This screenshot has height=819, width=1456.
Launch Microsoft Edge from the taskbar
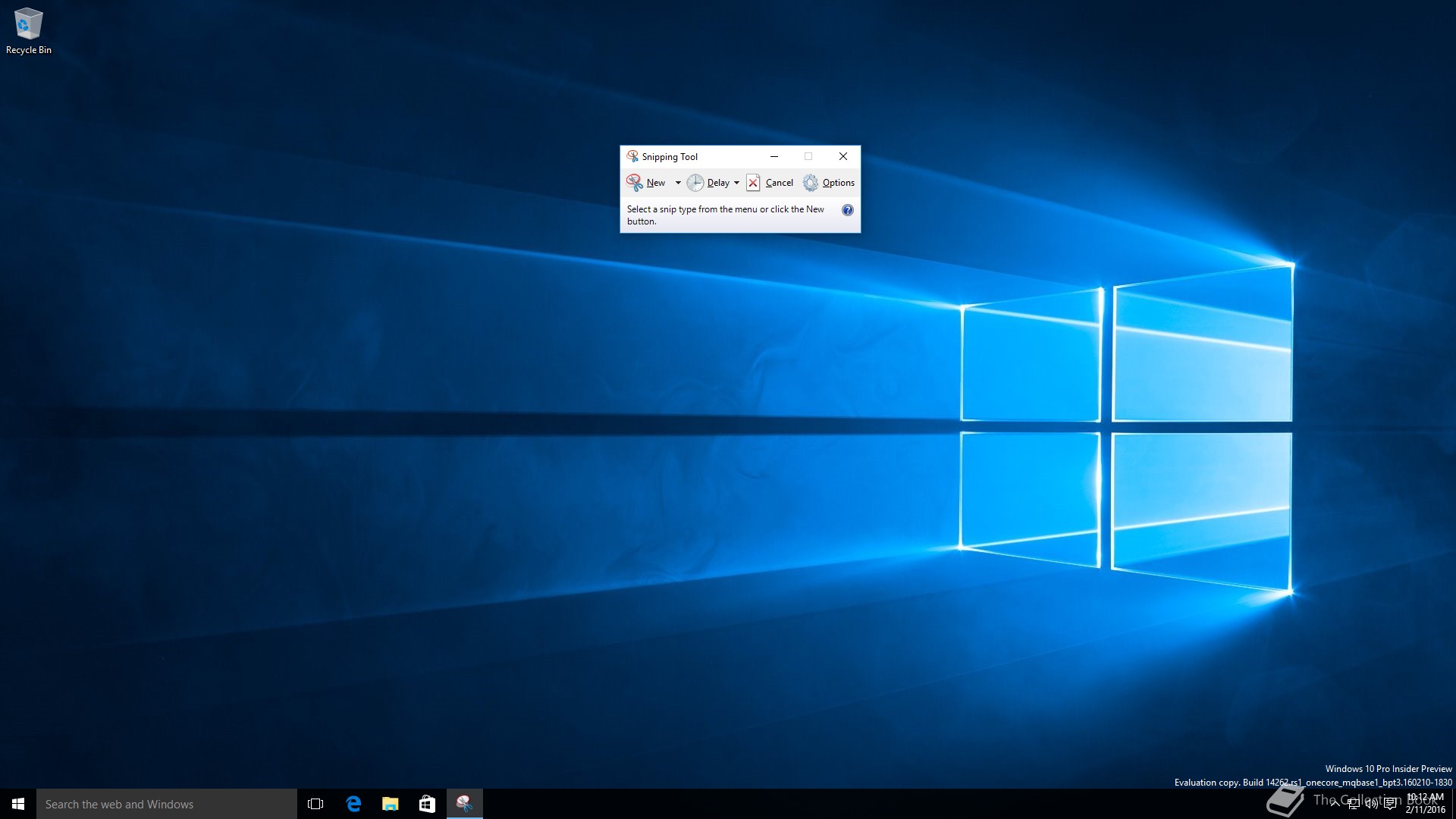pyautogui.click(x=353, y=804)
